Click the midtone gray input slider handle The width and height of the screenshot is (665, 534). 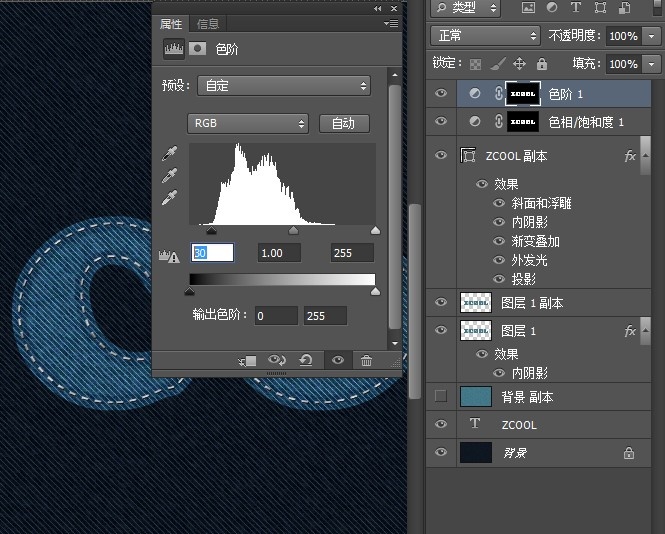point(293,231)
